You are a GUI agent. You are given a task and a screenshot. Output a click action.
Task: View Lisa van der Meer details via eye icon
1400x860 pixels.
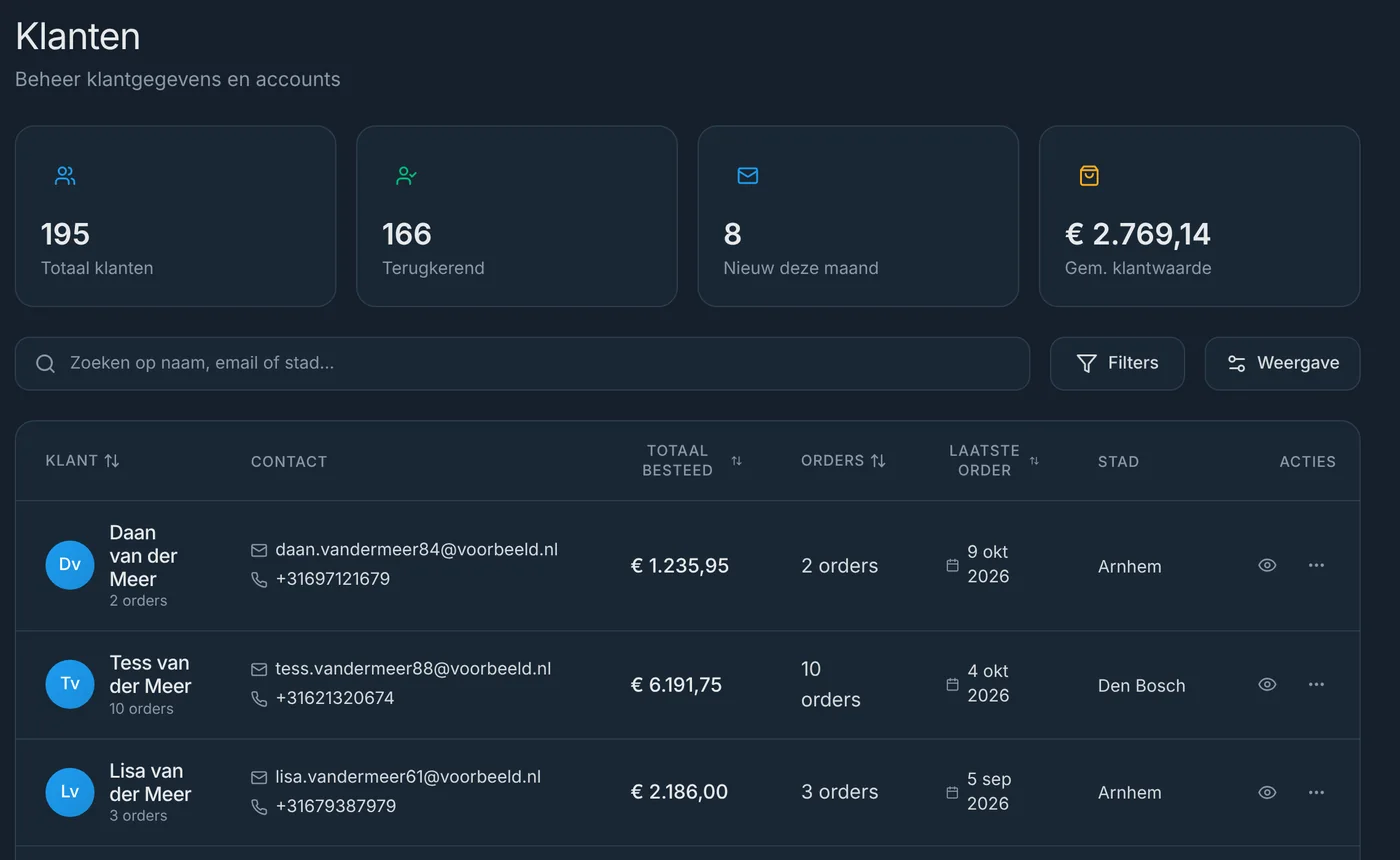click(x=1267, y=792)
